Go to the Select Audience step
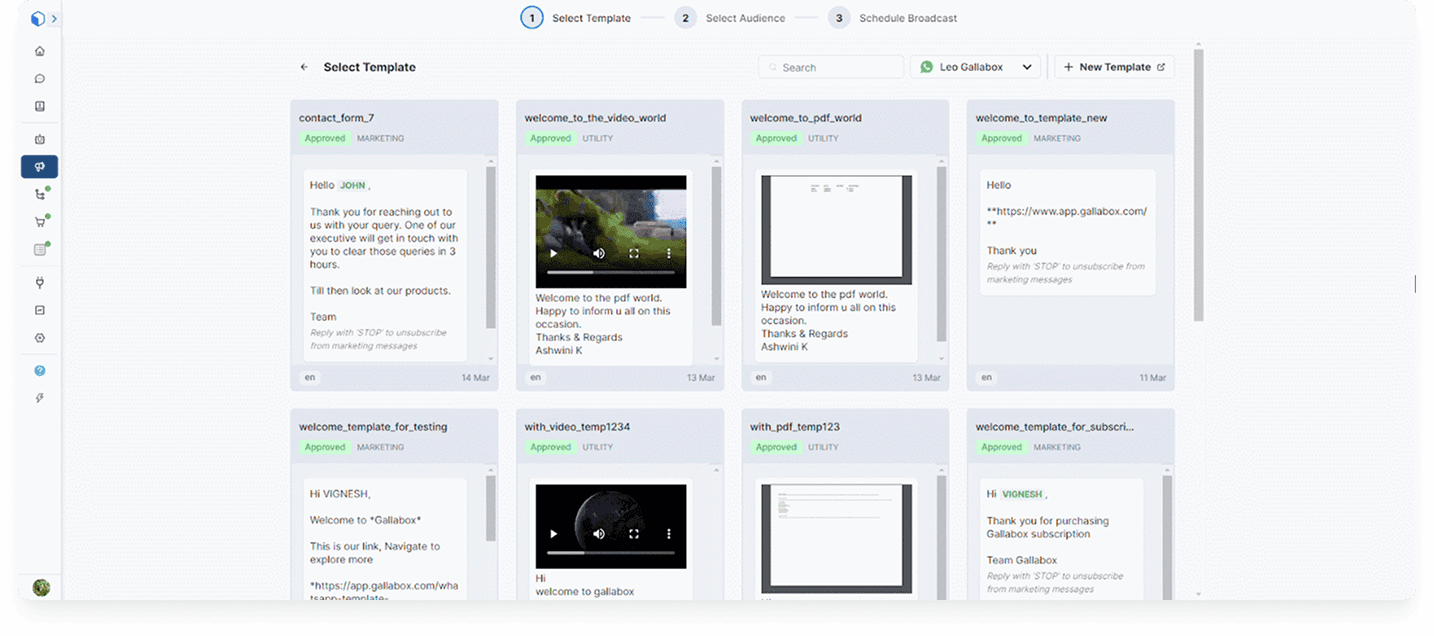 point(733,18)
